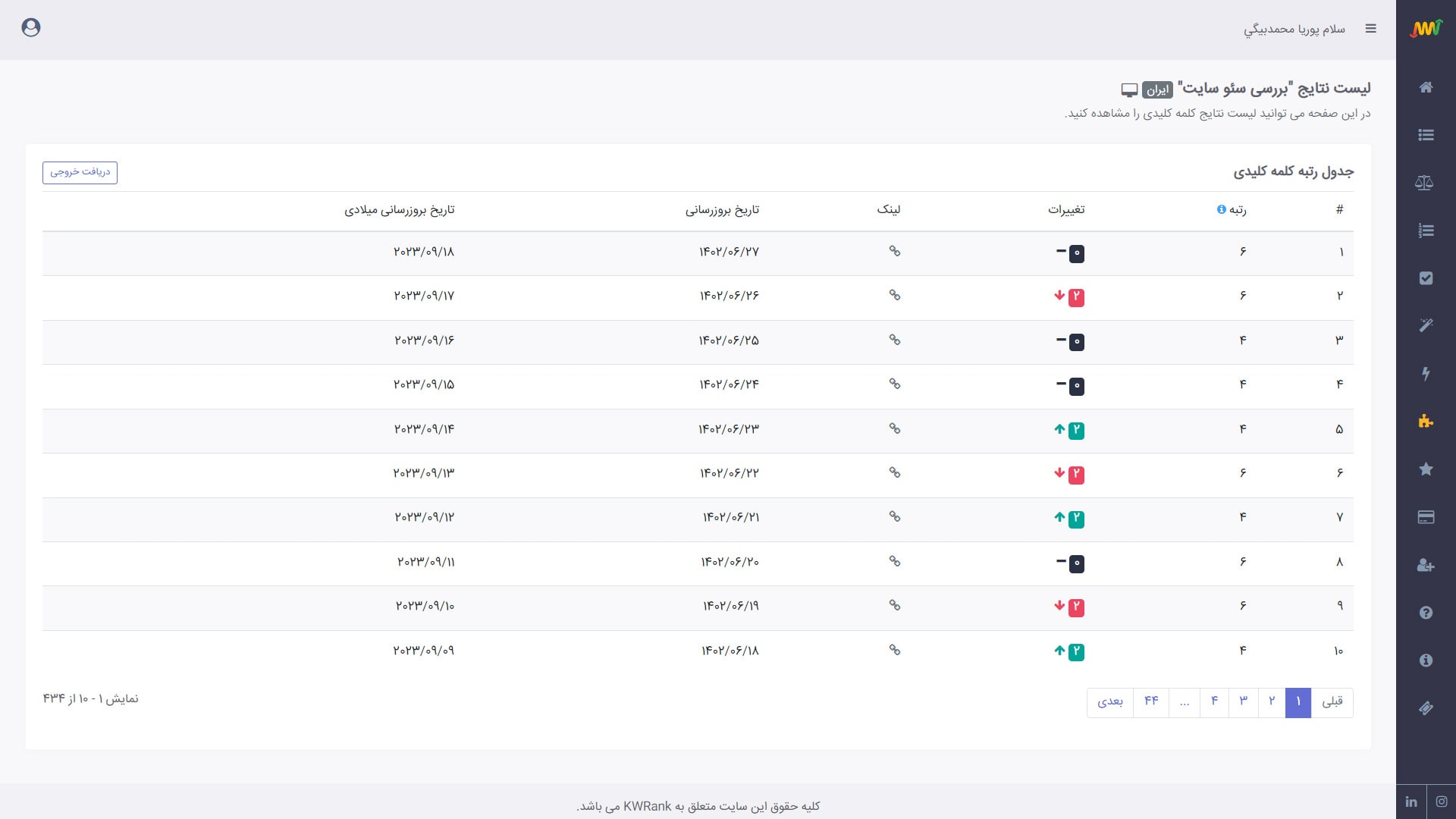Click the credit card billing icon
Screen dimensions: 1456x819
tap(1426, 517)
